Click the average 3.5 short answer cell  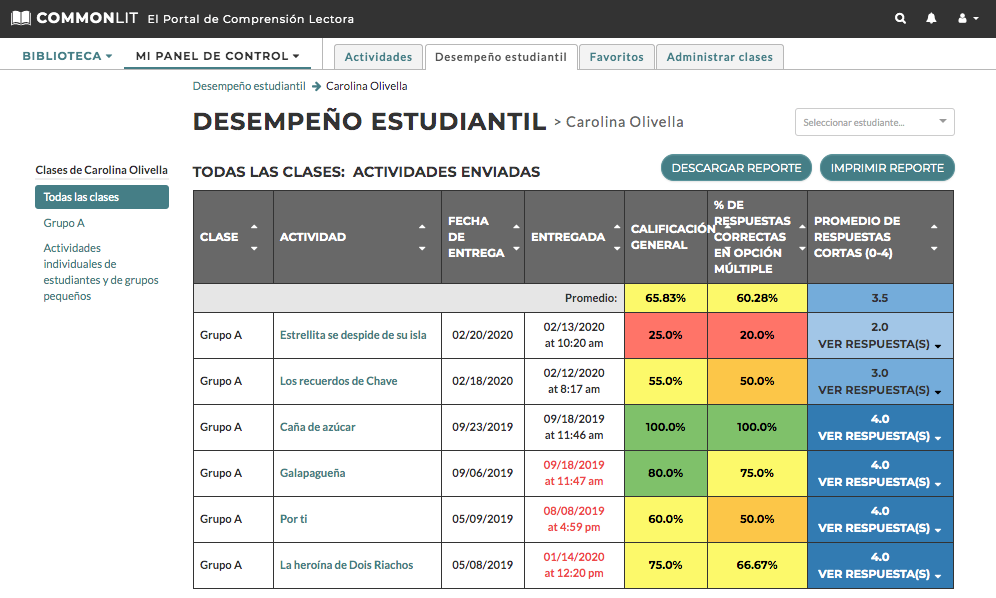tap(880, 298)
